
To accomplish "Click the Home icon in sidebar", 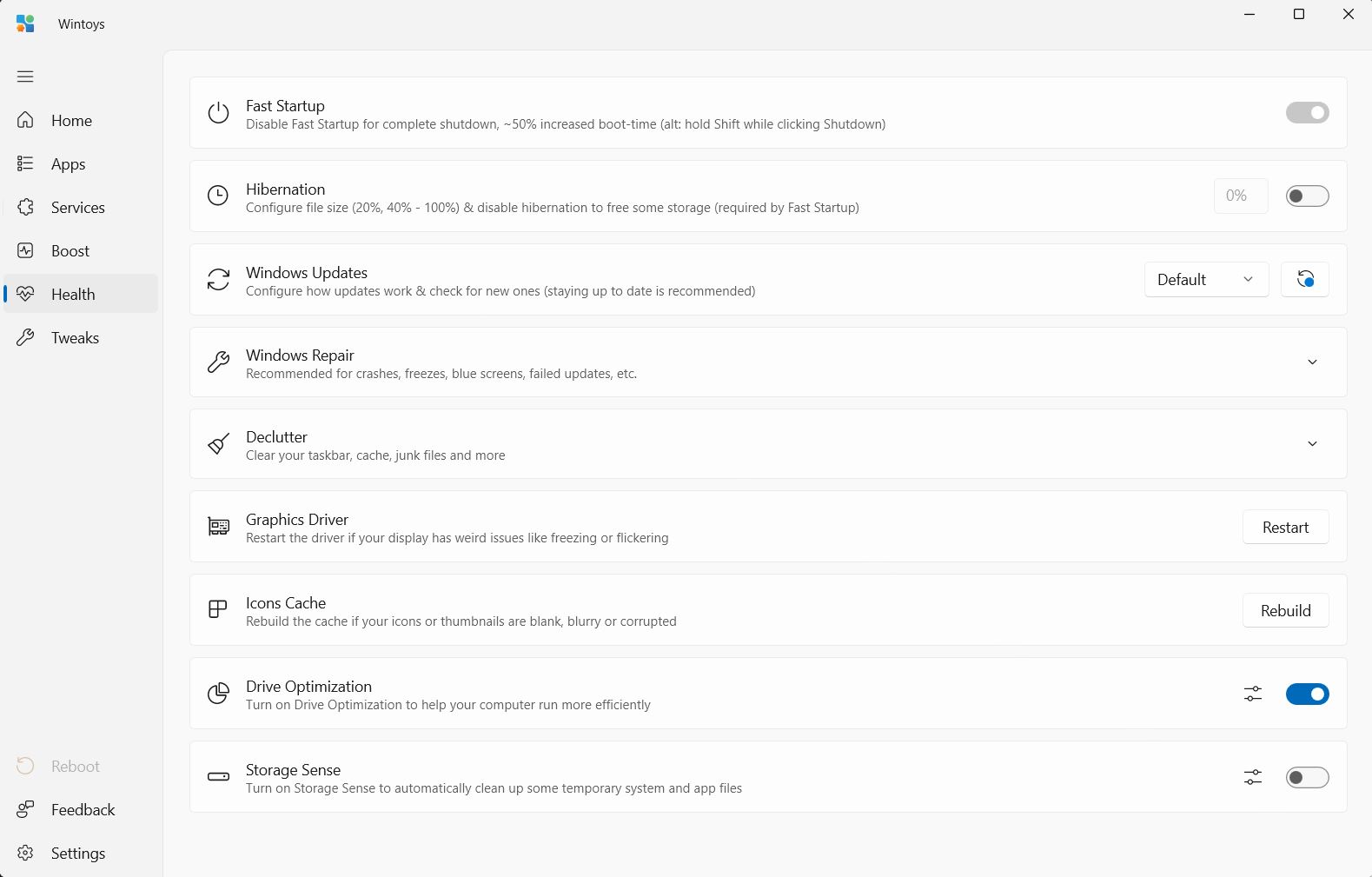I will tap(25, 120).
